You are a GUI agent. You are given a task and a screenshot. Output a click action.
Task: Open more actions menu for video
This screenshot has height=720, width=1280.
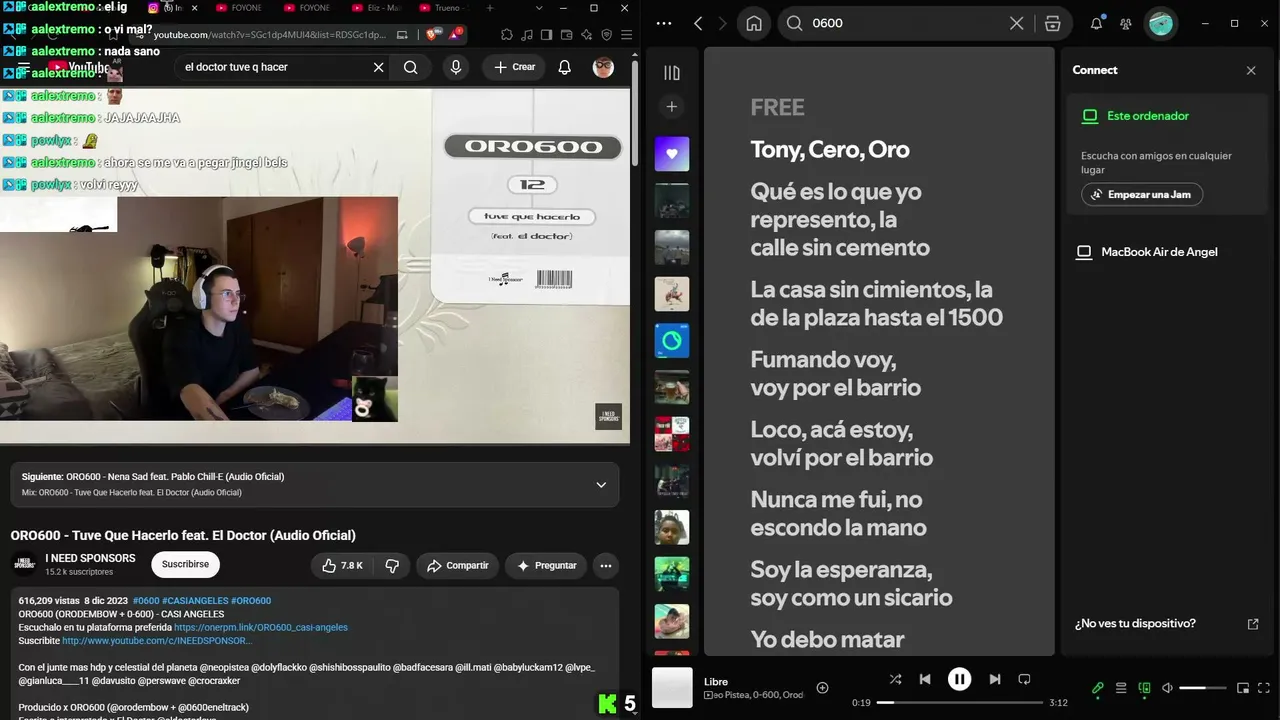[606, 566]
